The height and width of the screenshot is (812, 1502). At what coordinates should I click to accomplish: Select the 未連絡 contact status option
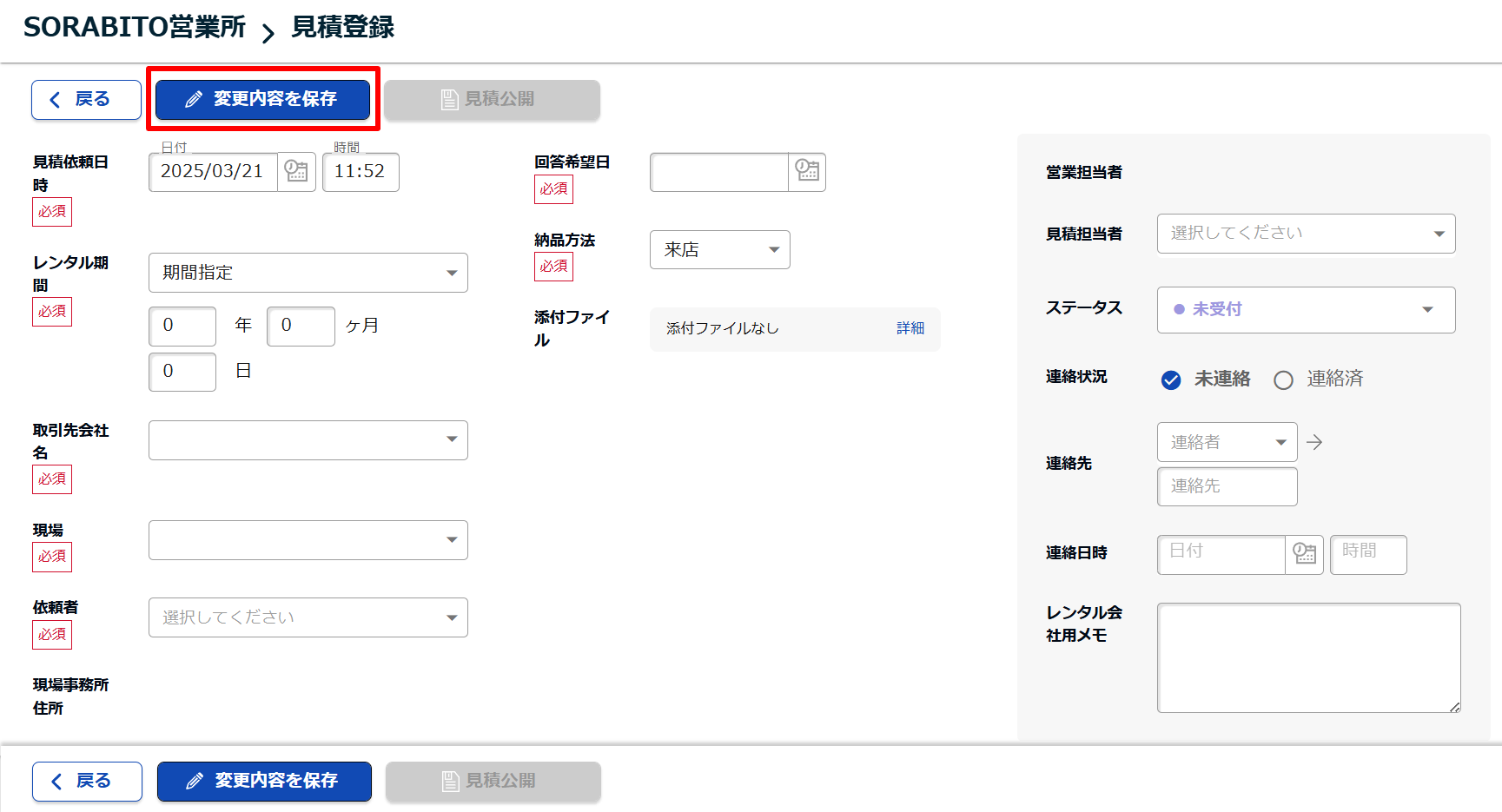pos(1171,380)
